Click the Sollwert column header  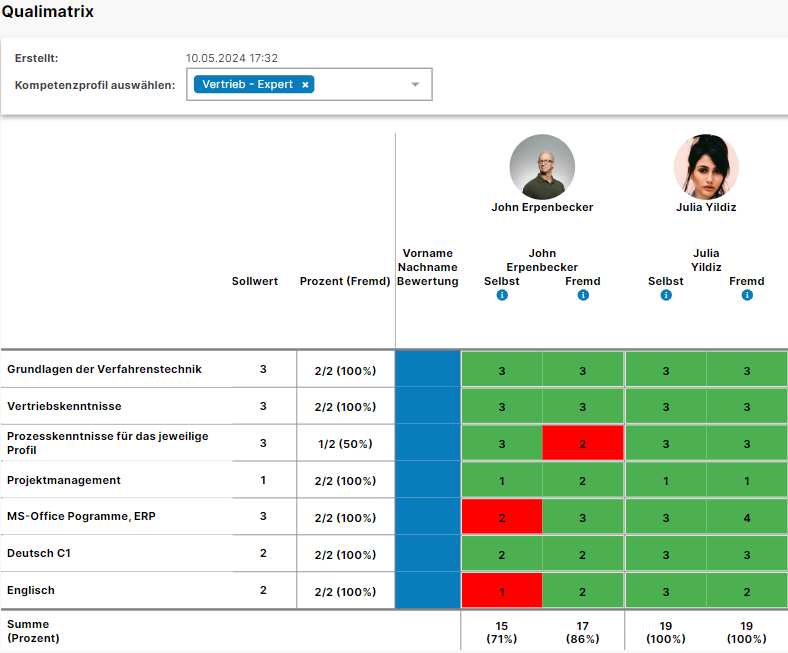[255, 281]
